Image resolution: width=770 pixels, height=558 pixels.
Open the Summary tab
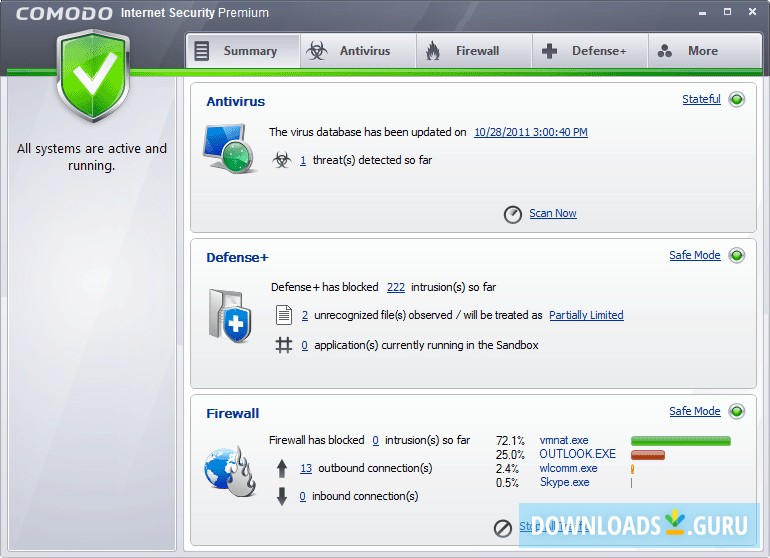243,51
